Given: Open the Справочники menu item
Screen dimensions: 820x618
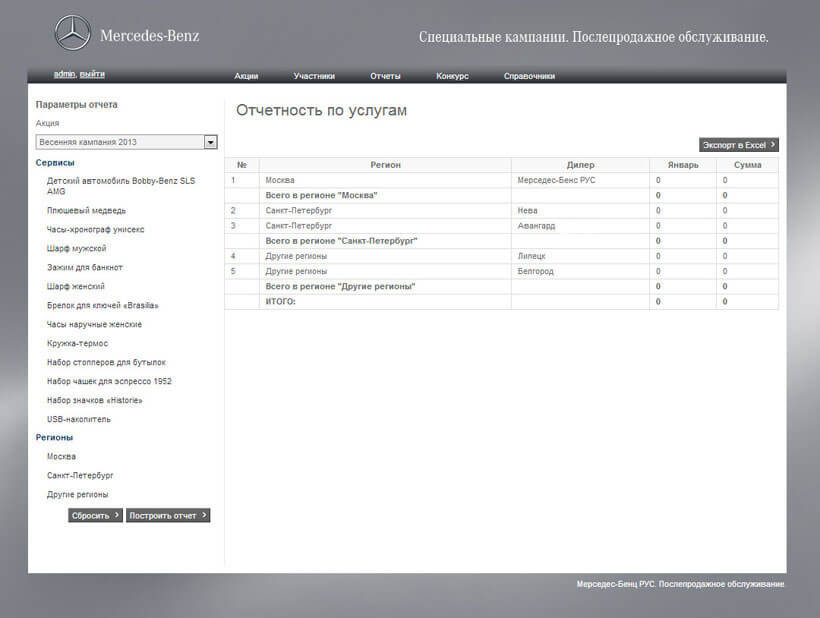Looking at the screenshot, I should click(x=529, y=76).
